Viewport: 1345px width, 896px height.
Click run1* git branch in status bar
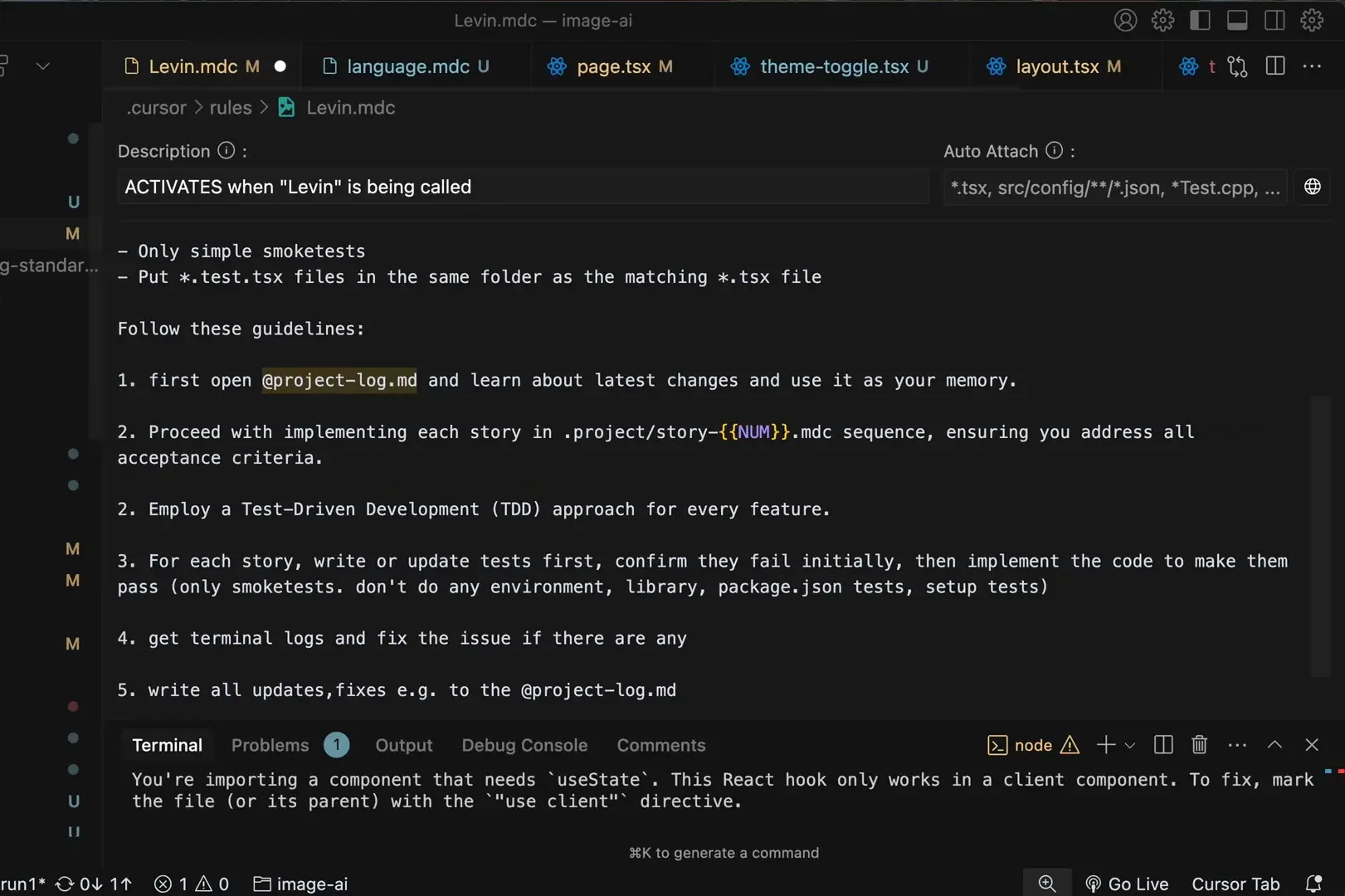(x=23, y=884)
